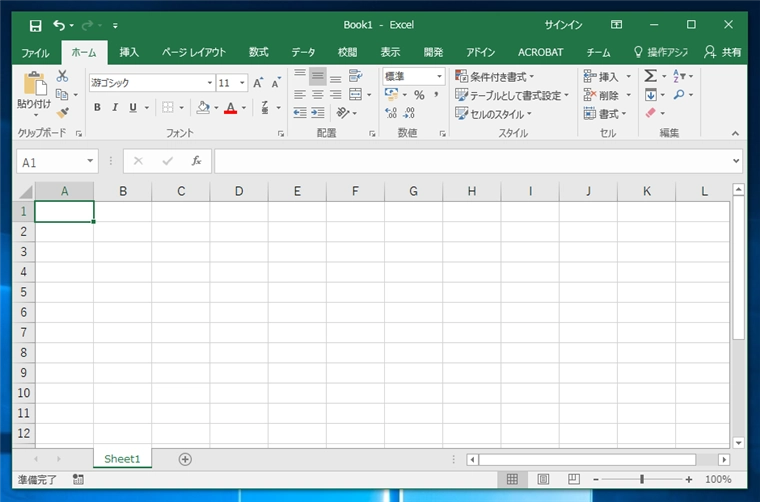Apply percent style
Viewport: 760px width, 502px height.
pos(419,95)
